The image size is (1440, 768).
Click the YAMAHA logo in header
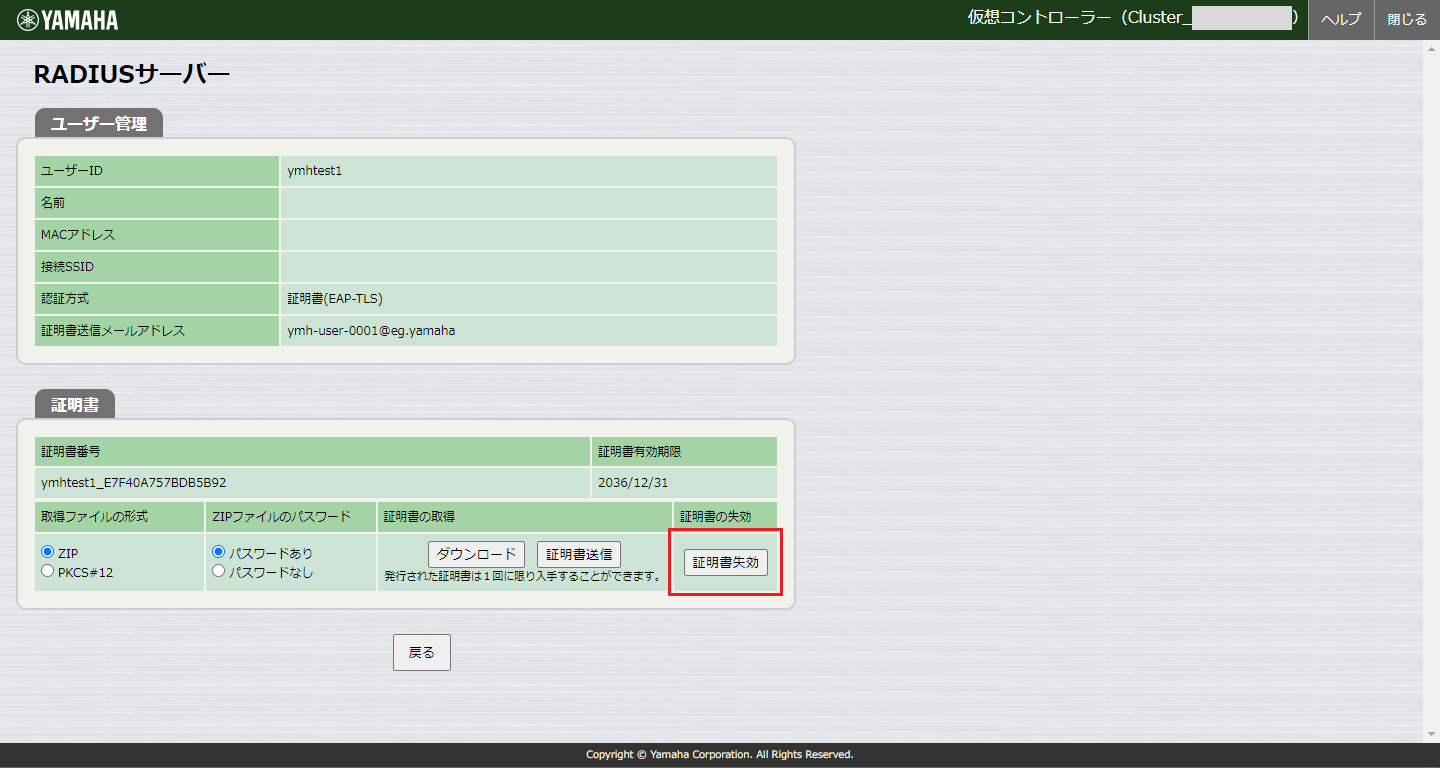coord(68,20)
